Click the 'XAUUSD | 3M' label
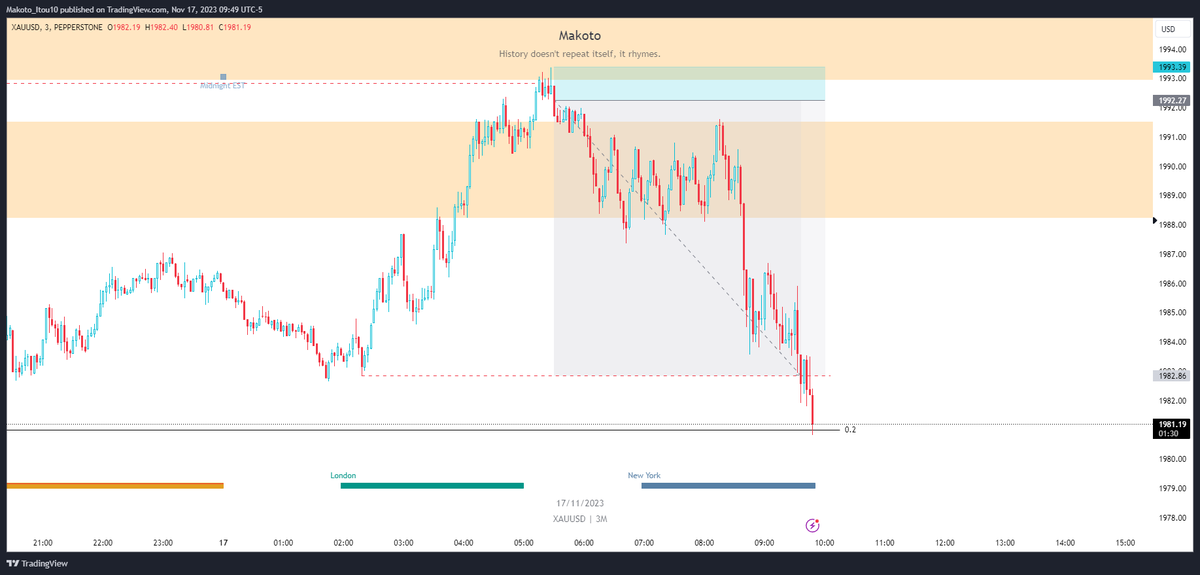1200x575 pixels. pyautogui.click(x=581, y=519)
